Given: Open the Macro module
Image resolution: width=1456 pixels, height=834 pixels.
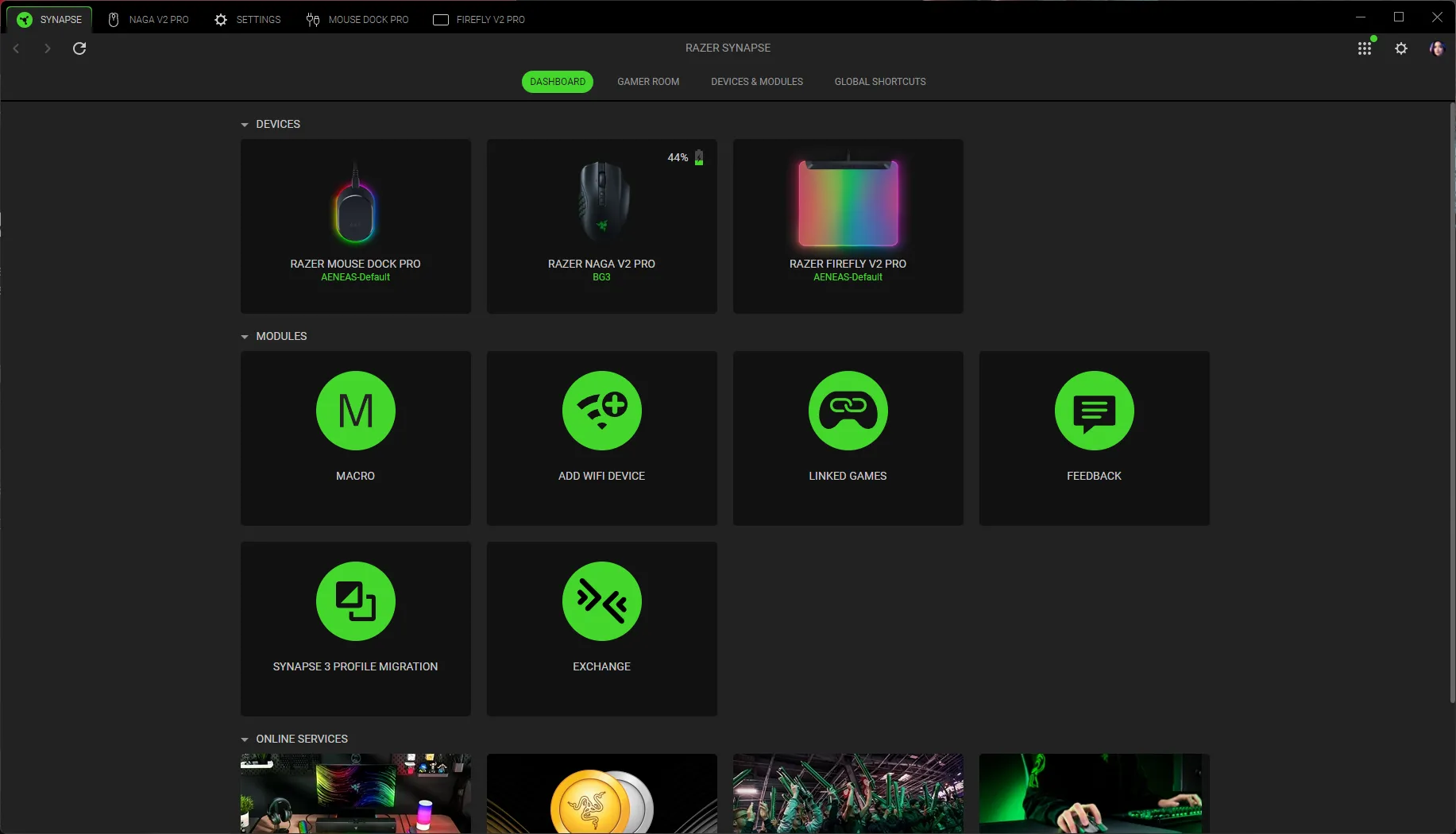Looking at the screenshot, I should [x=355, y=438].
